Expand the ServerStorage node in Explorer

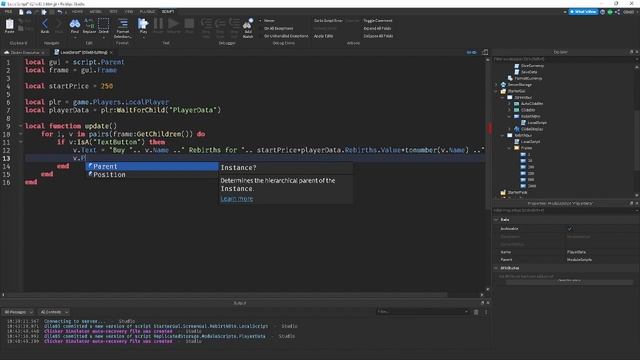click(496, 84)
